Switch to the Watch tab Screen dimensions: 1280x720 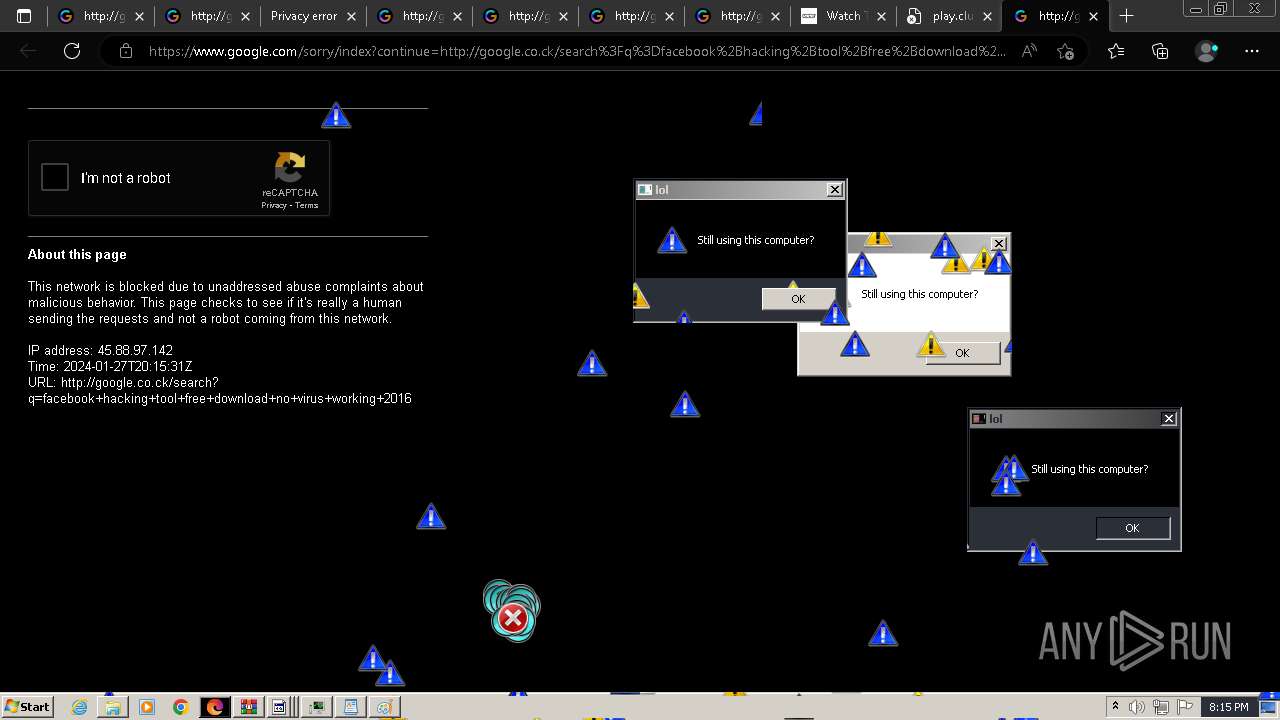[x=843, y=16]
